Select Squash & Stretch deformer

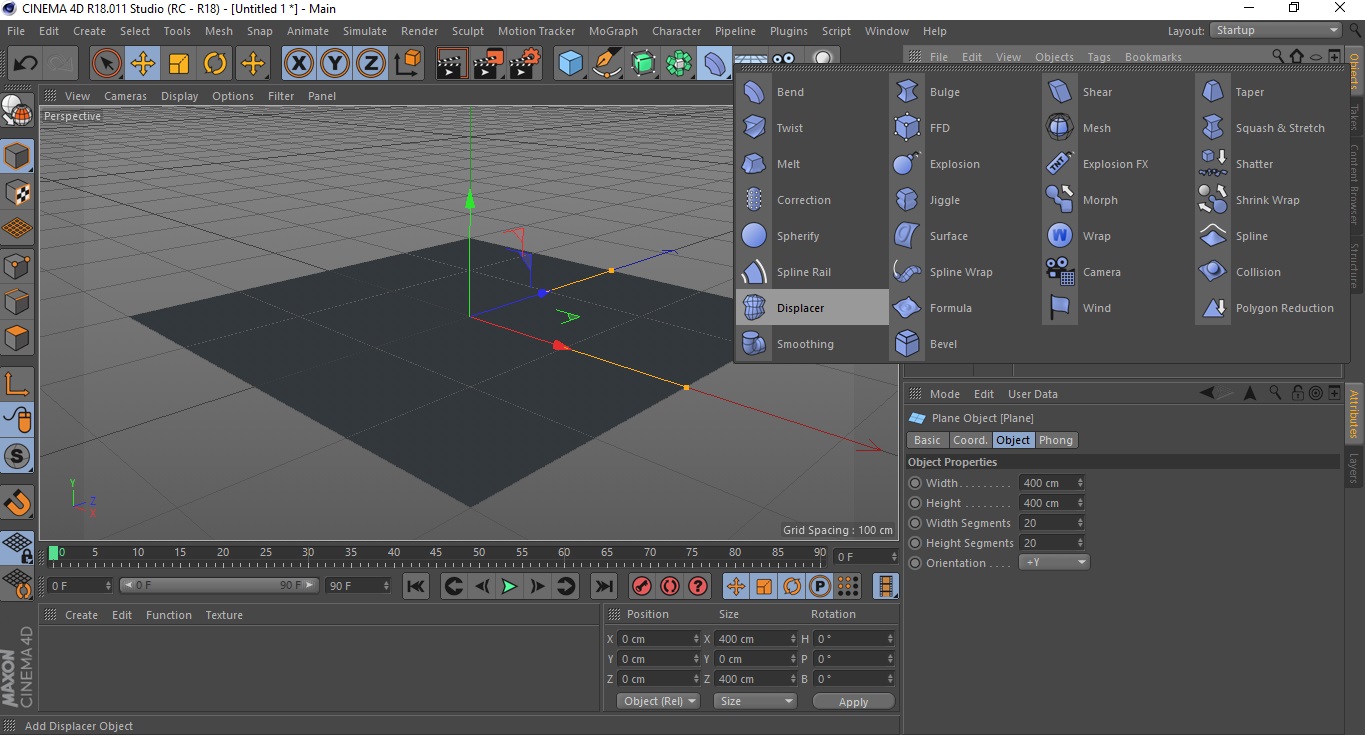click(x=1271, y=128)
